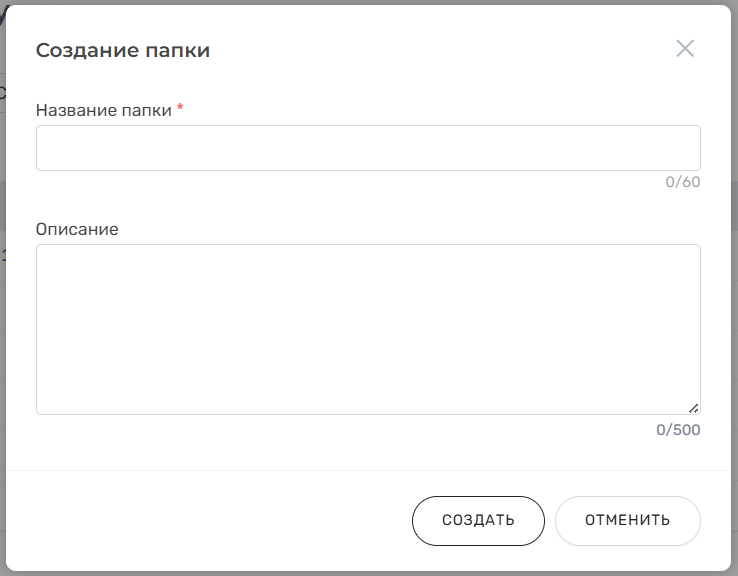Viewport: 738px width, 576px height.
Task: Close the Создание папки dialog with X
Action: click(685, 49)
